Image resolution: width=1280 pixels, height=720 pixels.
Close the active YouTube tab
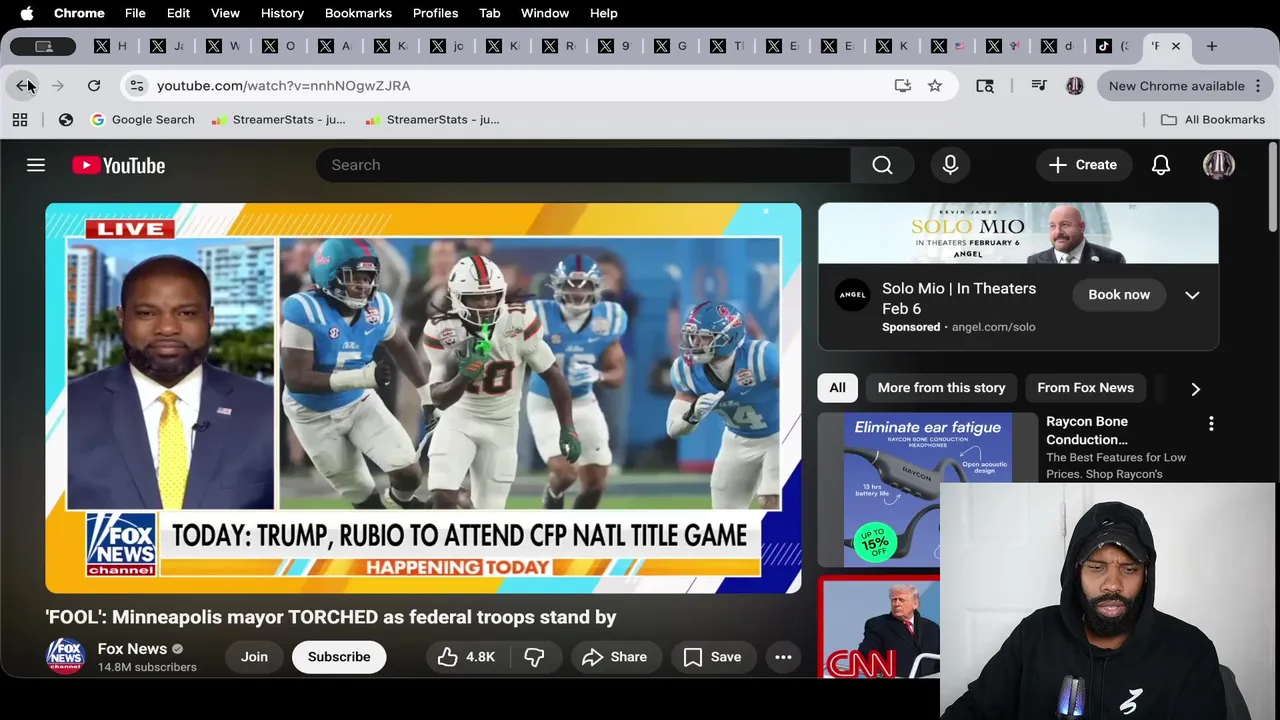[x=1176, y=46]
